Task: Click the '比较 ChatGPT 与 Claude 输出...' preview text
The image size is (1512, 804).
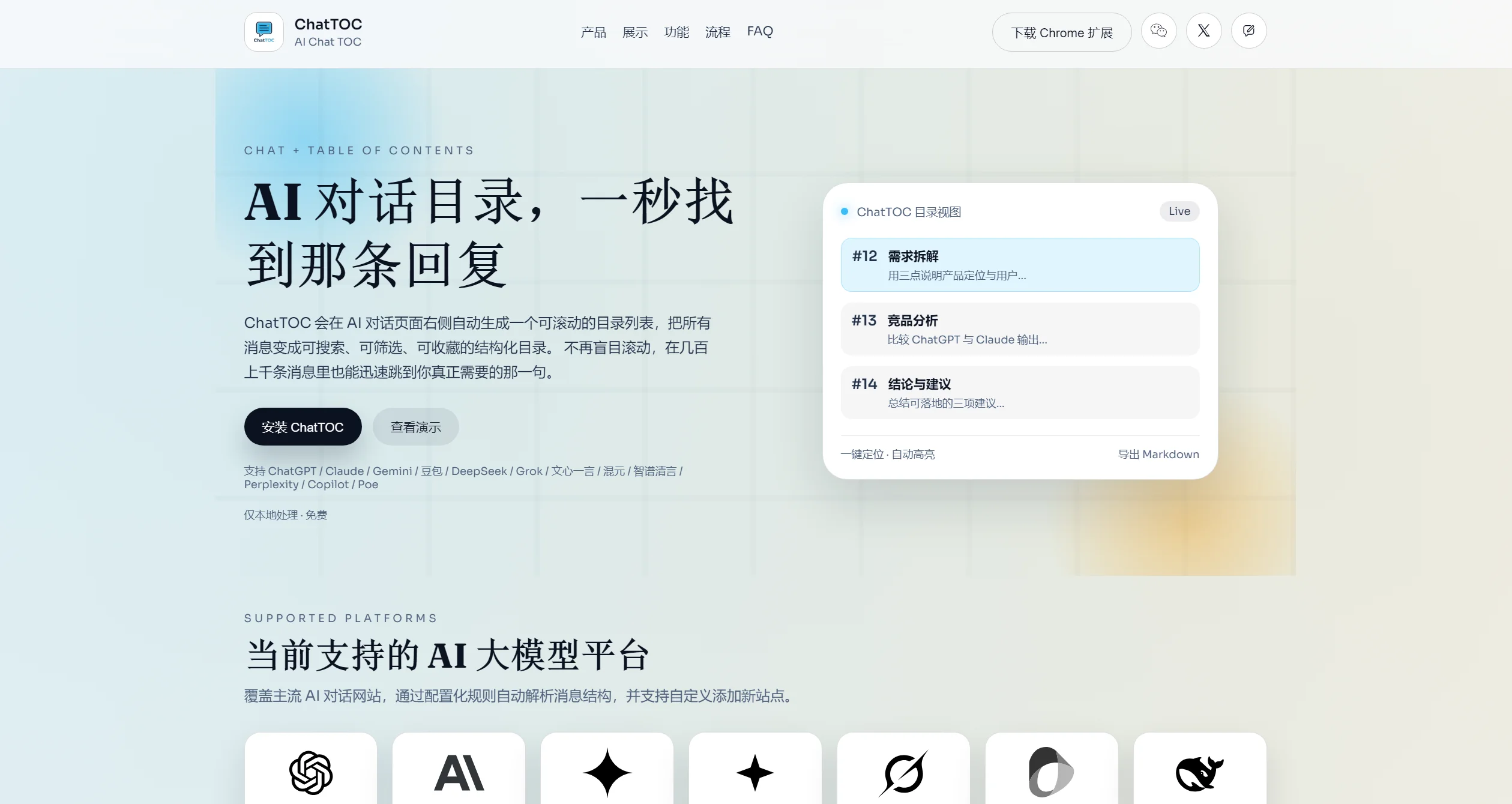Action: (x=967, y=340)
